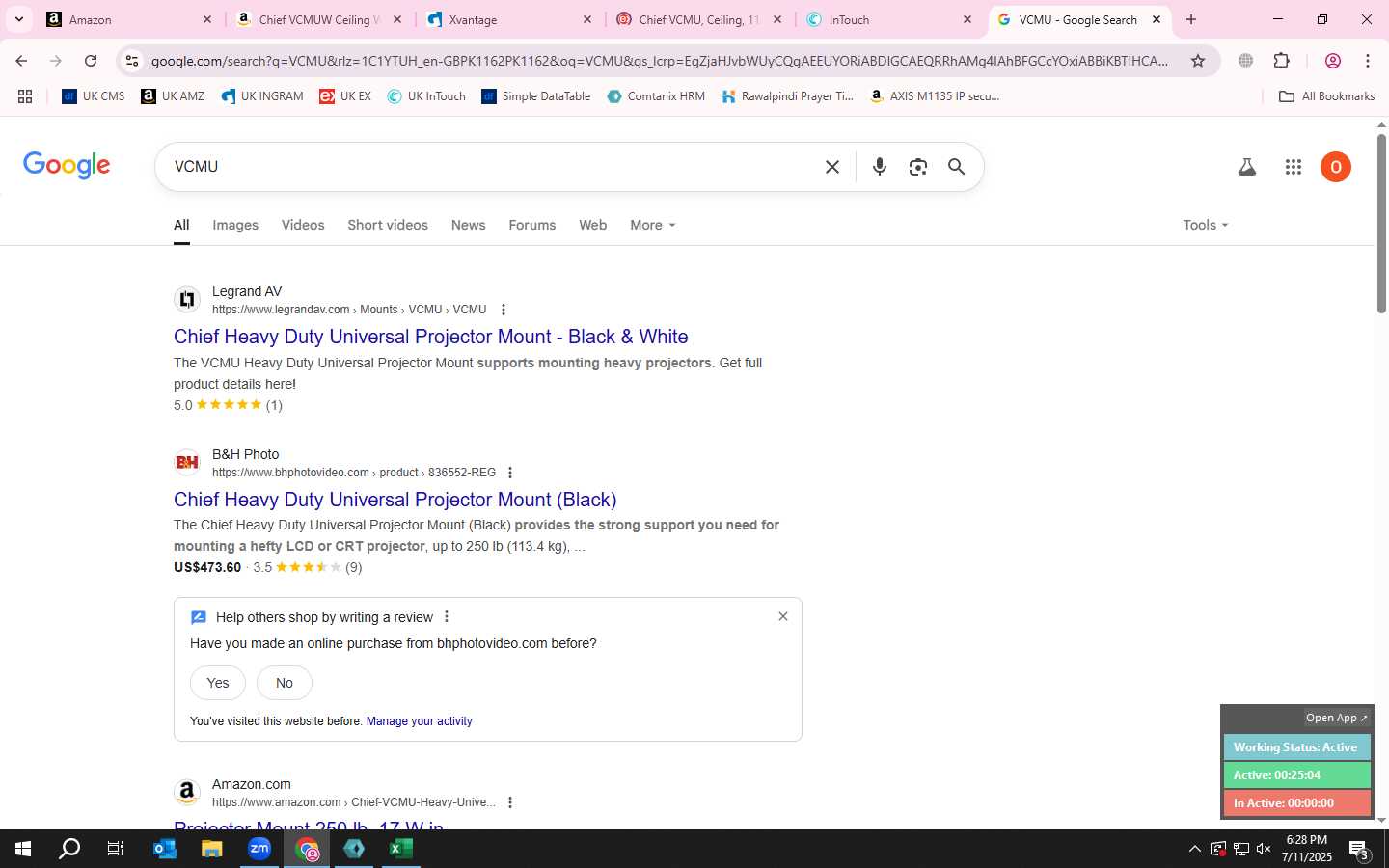Open UK CMS bookmark

(x=94, y=96)
